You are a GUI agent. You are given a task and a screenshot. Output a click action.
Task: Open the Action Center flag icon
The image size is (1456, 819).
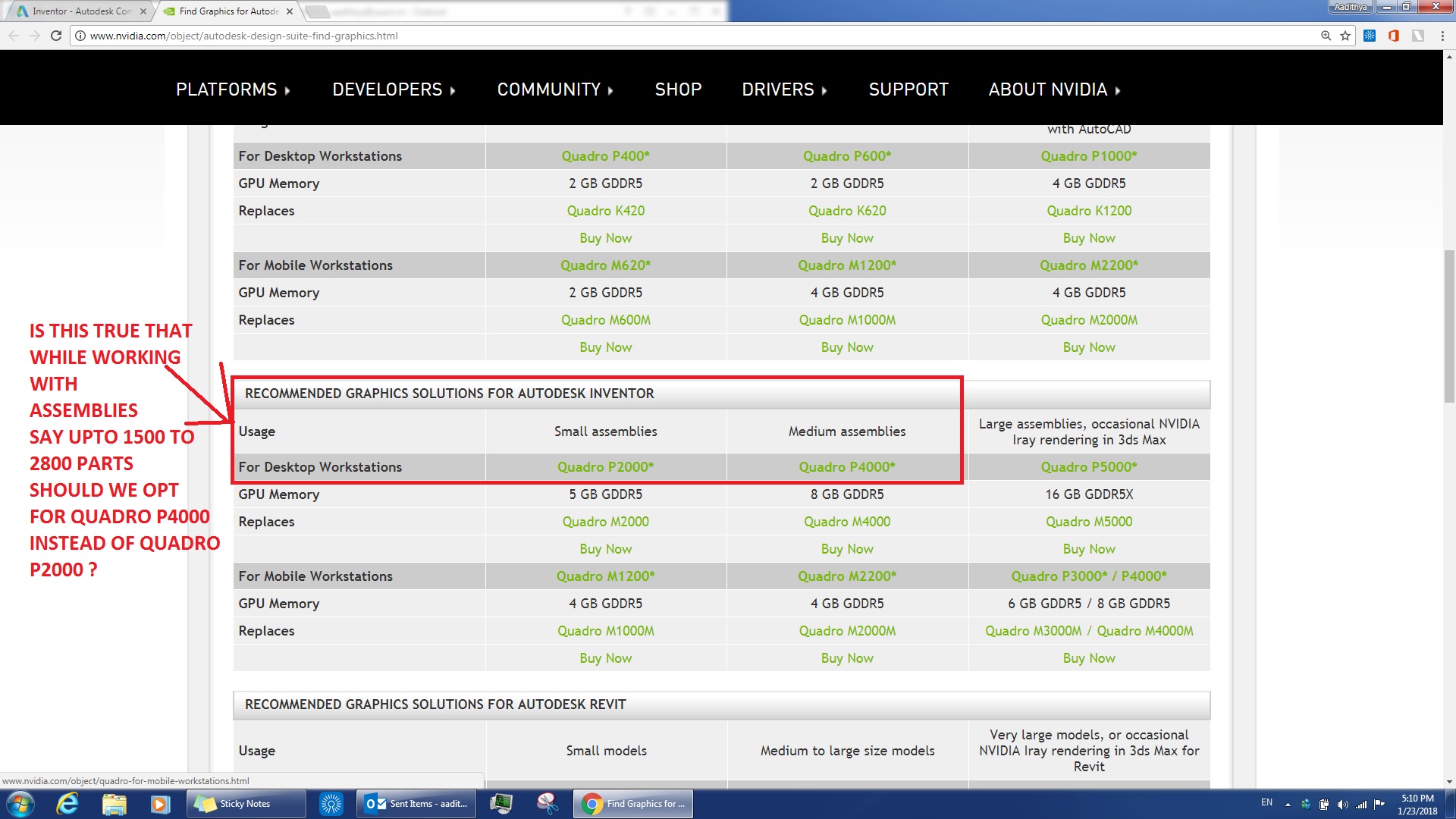(x=1379, y=804)
